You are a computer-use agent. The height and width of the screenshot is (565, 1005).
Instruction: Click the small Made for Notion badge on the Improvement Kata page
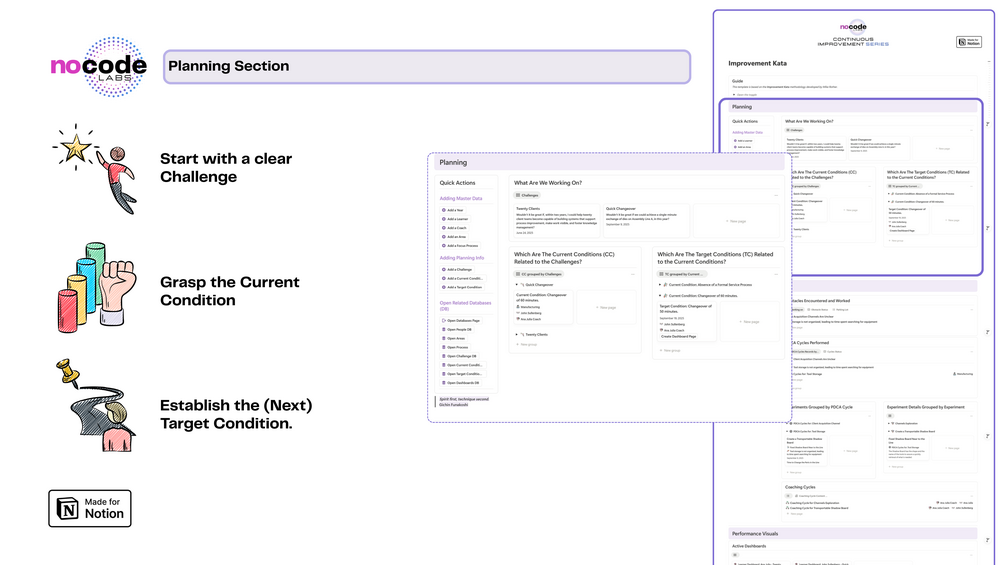pyautogui.click(x=968, y=42)
